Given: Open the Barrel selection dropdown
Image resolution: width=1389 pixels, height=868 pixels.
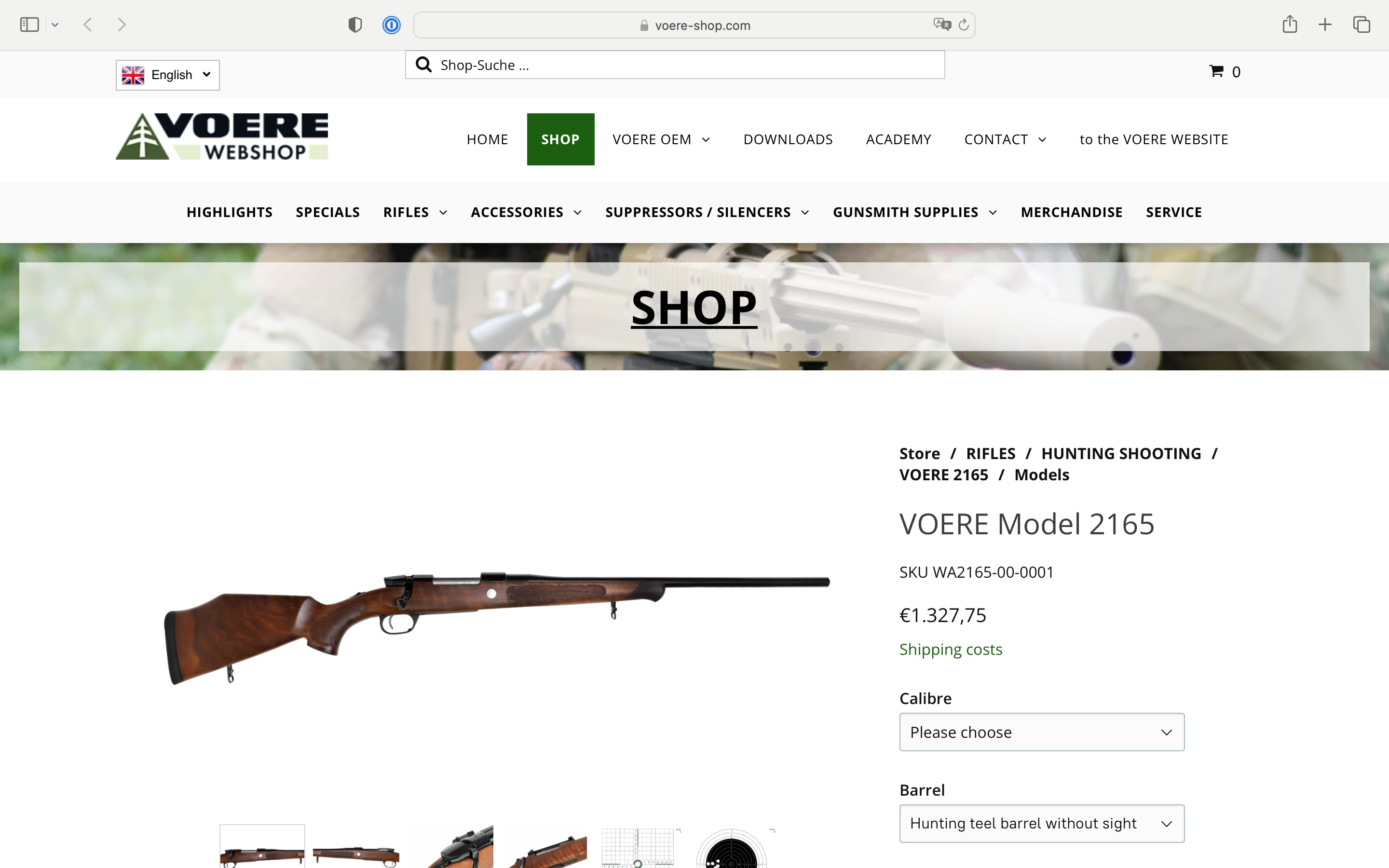Looking at the screenshot, I should (x=1041, y=823).
